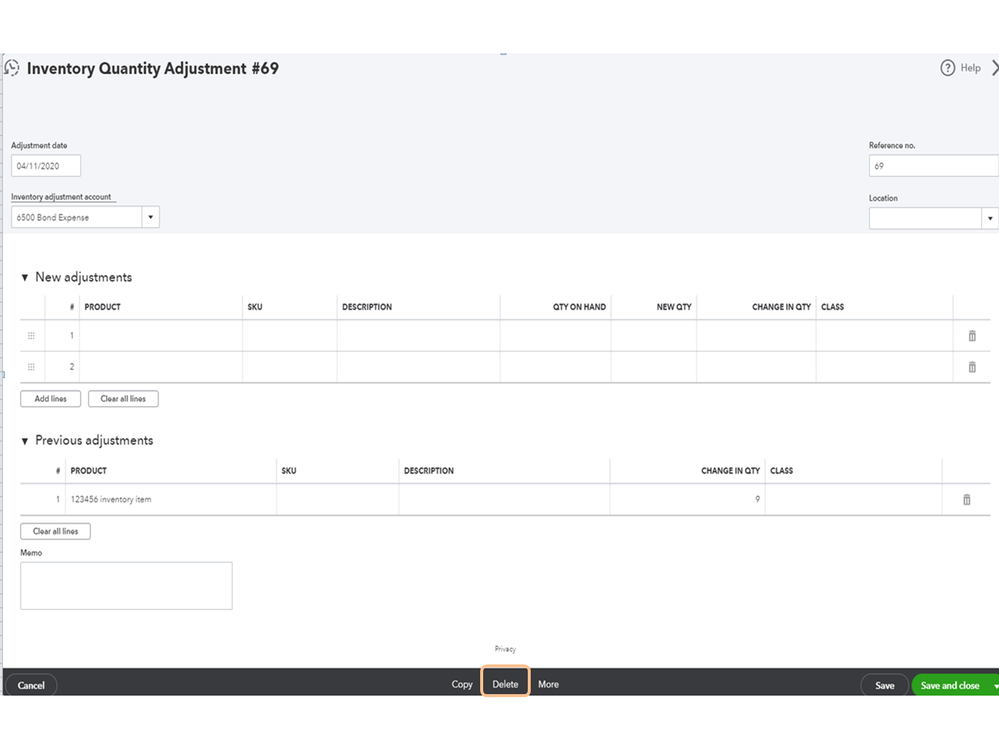
Task: Open the More menu in the bottom bar
Action: [548, 684]
